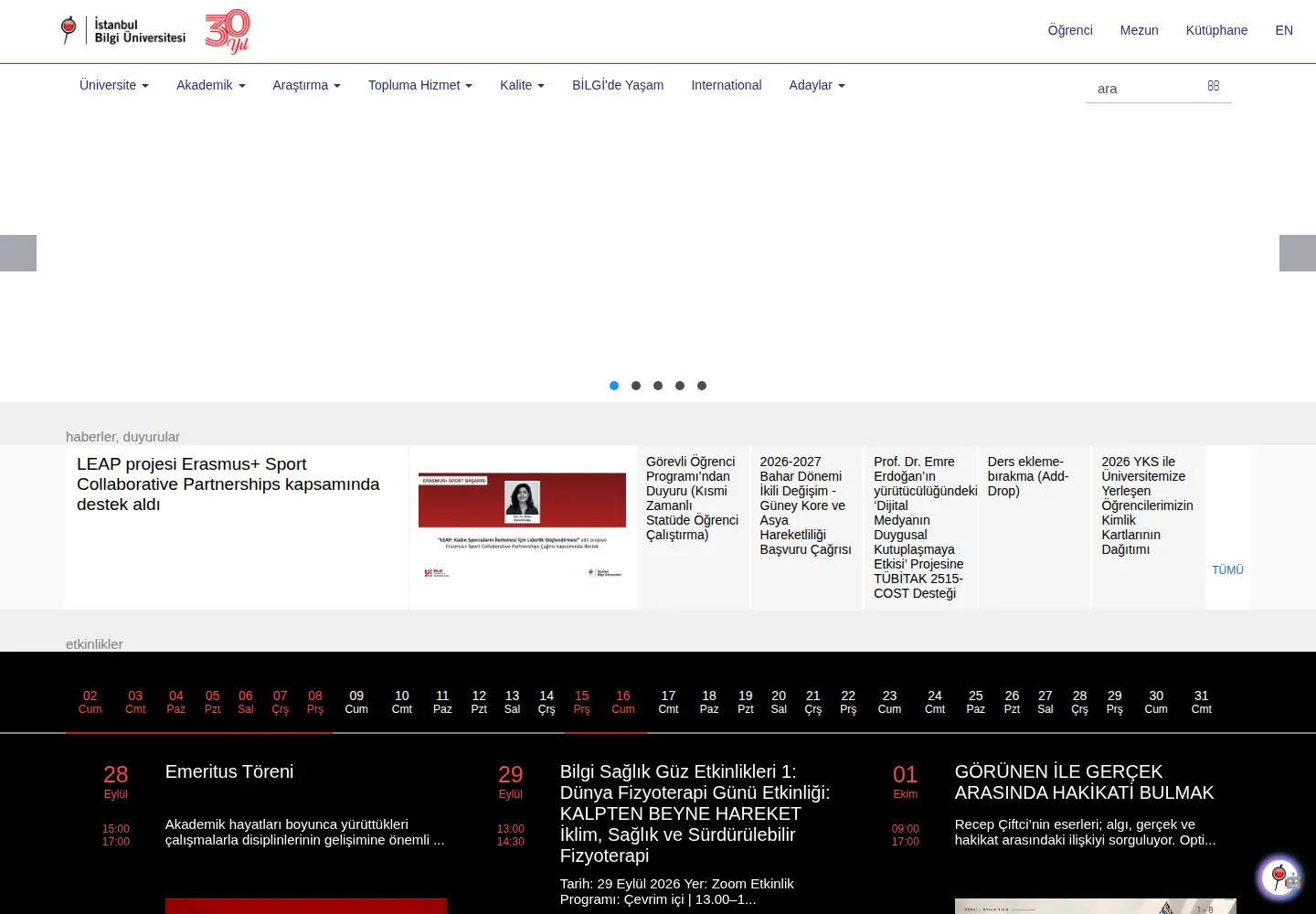Open GÖRÜNEN İLE GERÇEK ARASINDA event
This screenshot has width=1316, height=914.
[x=1085, y=782]
